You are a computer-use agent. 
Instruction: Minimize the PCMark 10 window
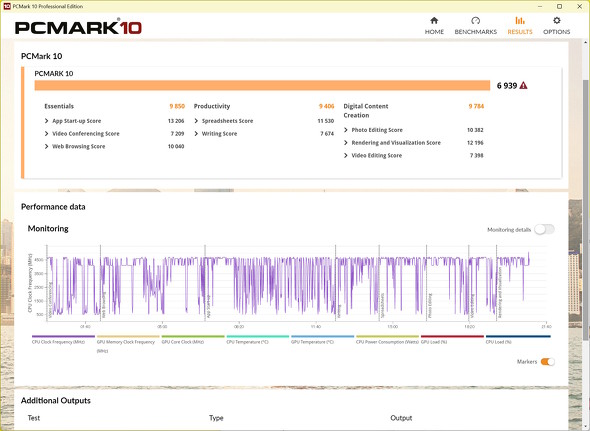(x=540, y=6)
